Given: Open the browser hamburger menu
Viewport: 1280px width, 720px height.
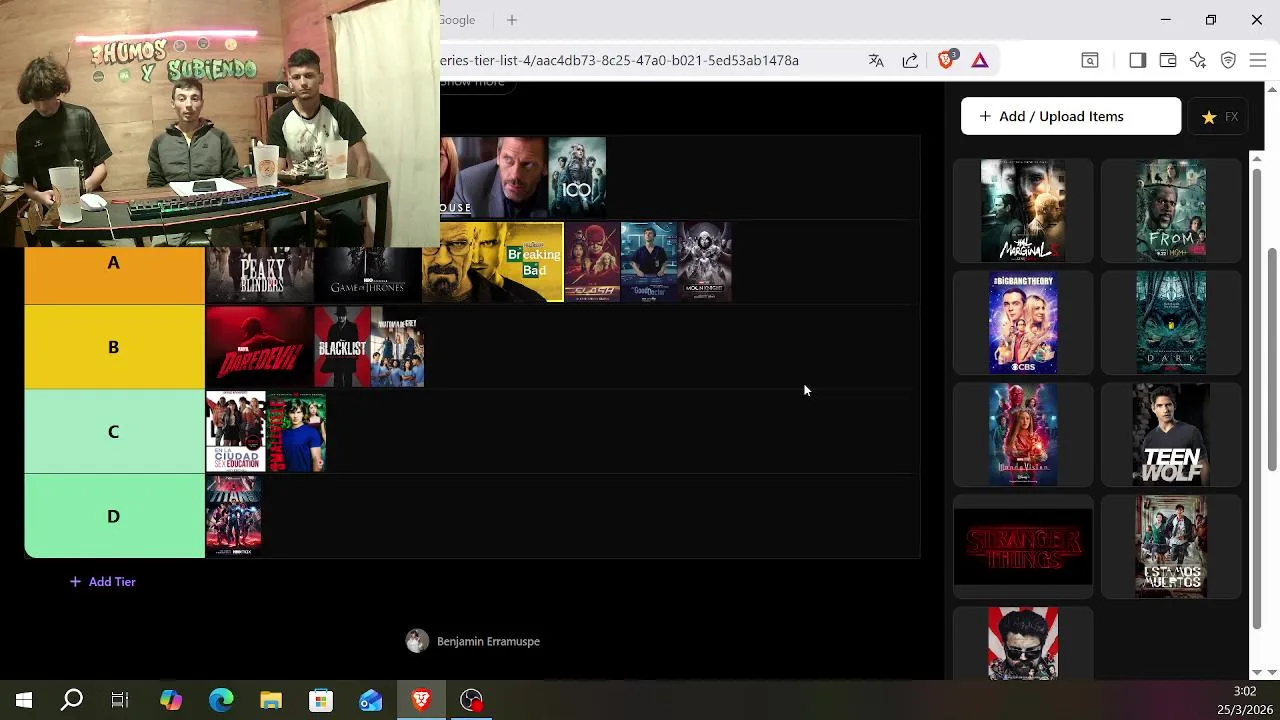Looking at the screenshot, I should tap(1258, 60).
